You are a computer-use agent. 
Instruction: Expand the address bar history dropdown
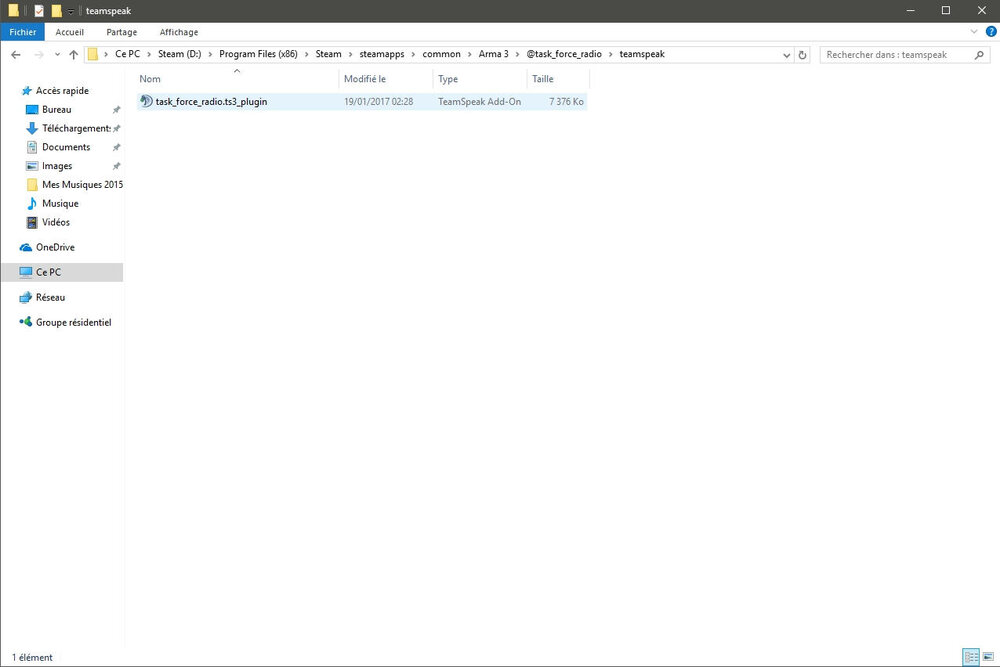tap(786, 55)
